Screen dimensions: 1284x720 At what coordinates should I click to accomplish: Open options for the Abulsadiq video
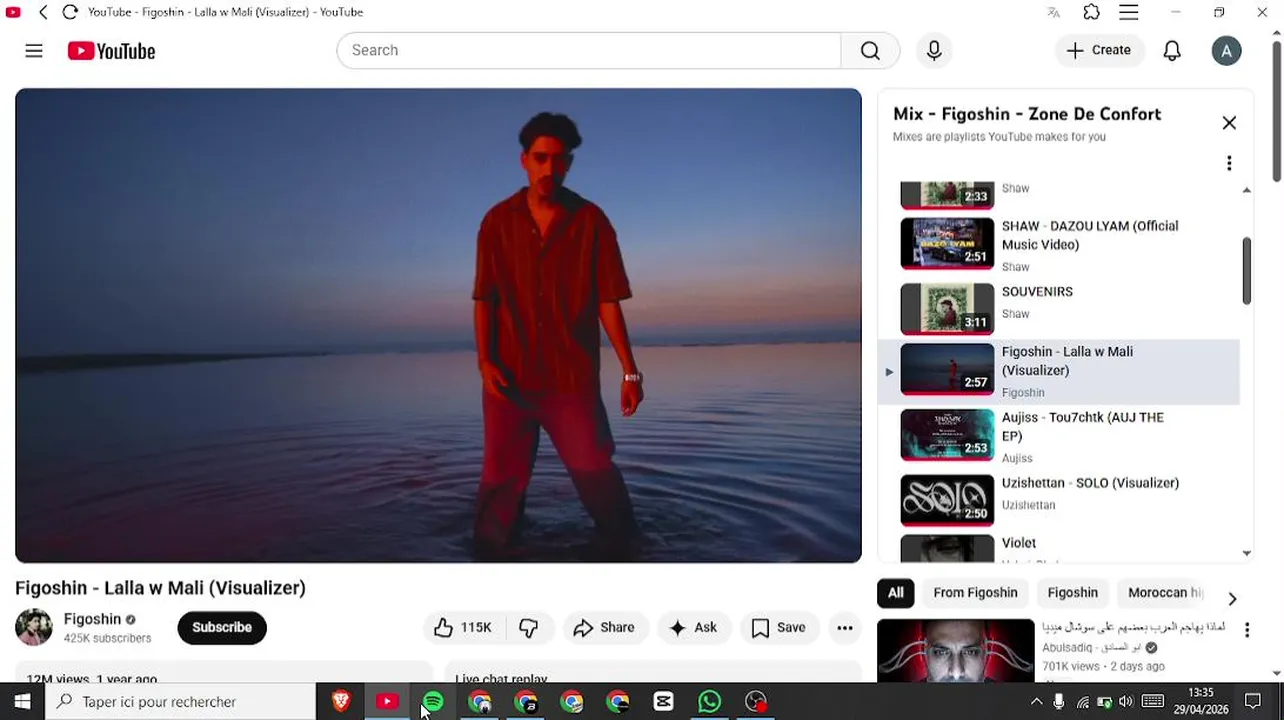(x=1247, y=630)
